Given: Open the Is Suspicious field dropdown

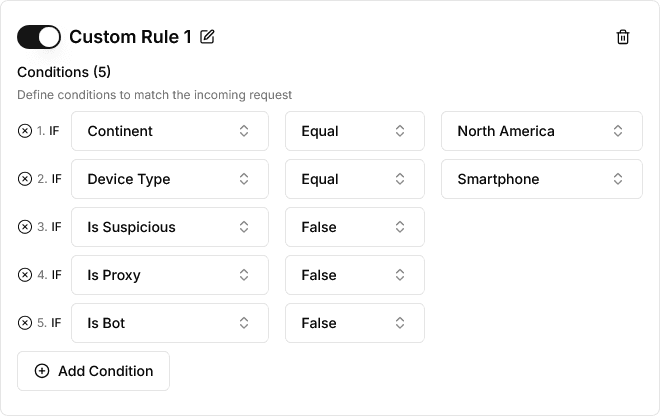Looking at the screenshot, I should (169, 227).
